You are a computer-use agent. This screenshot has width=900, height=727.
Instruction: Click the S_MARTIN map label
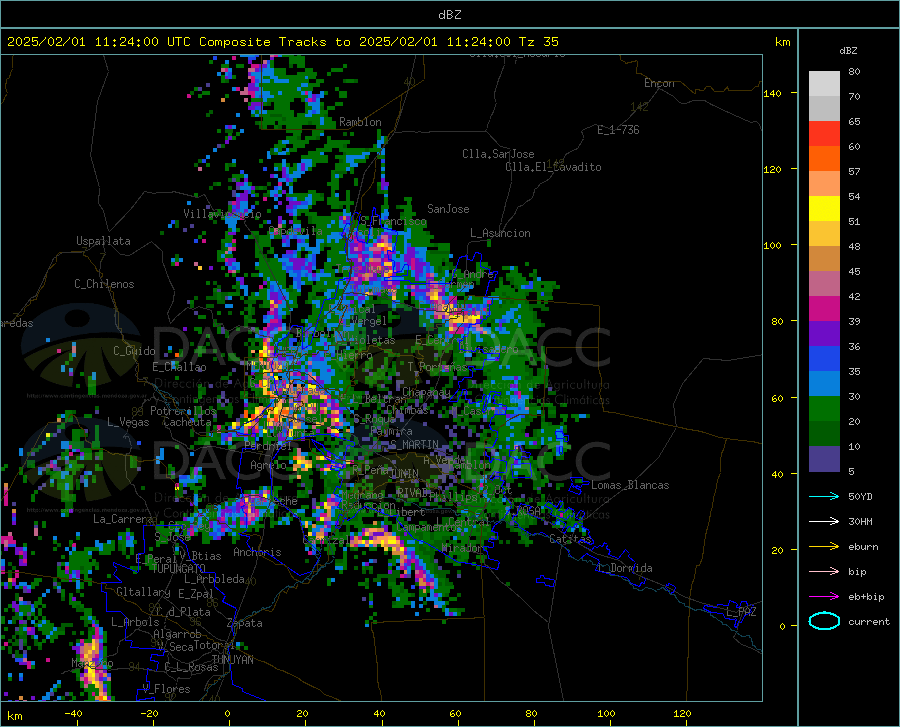(x=414, y=445)
